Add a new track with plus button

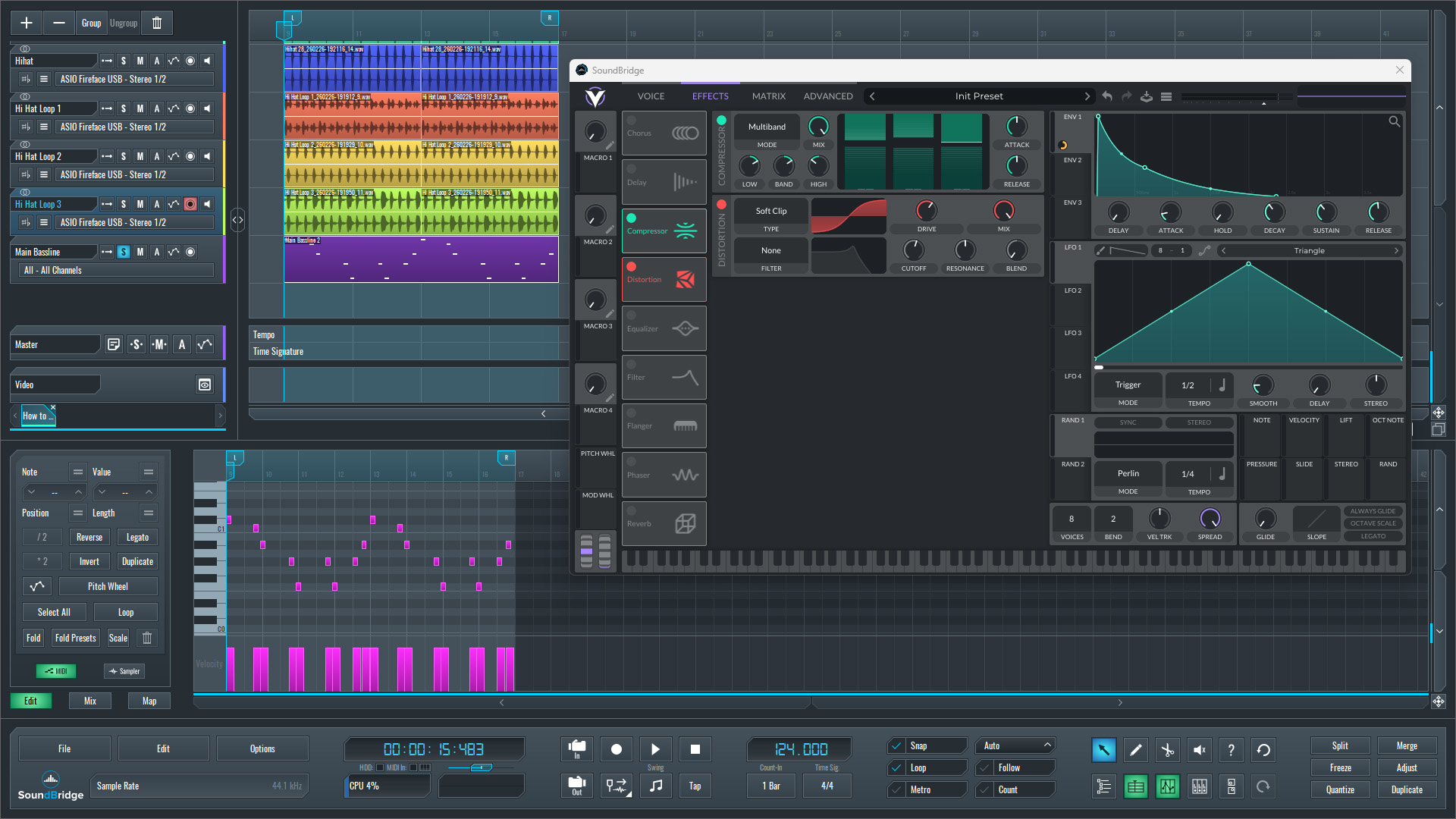(x=26, y=23)
